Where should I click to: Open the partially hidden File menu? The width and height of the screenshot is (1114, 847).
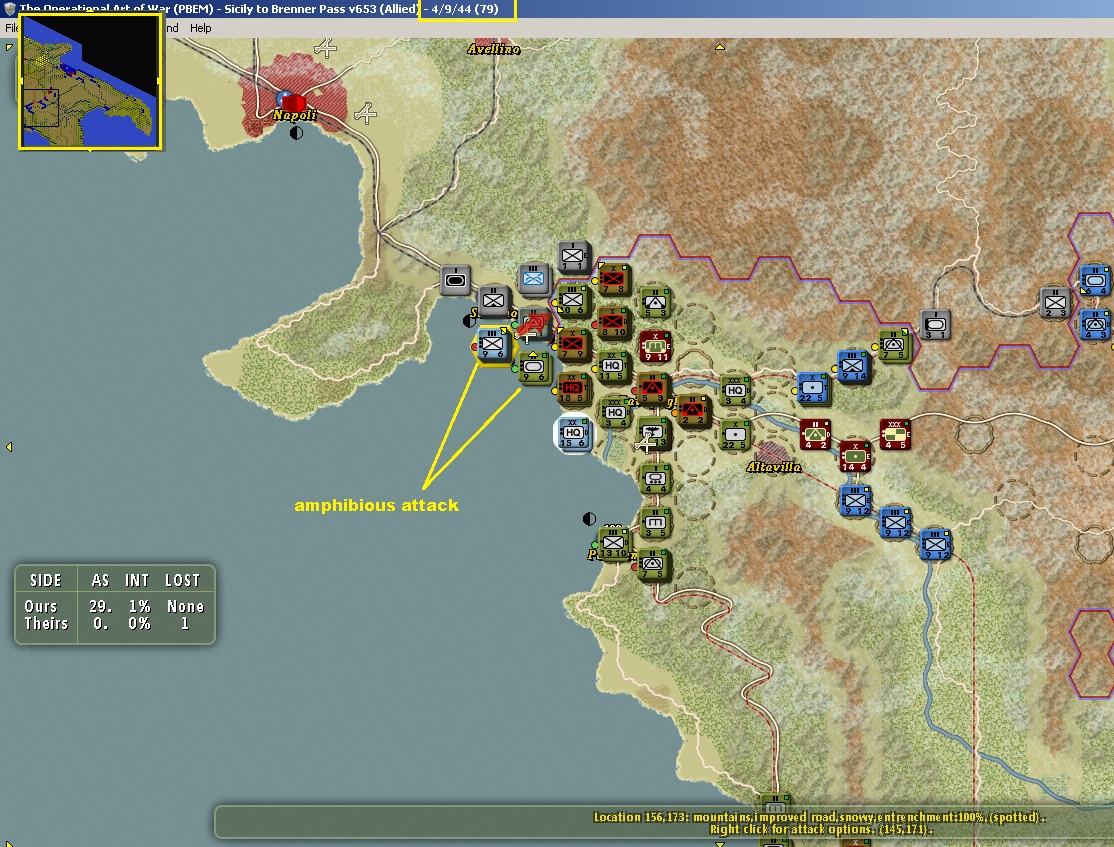coord(11,28)
